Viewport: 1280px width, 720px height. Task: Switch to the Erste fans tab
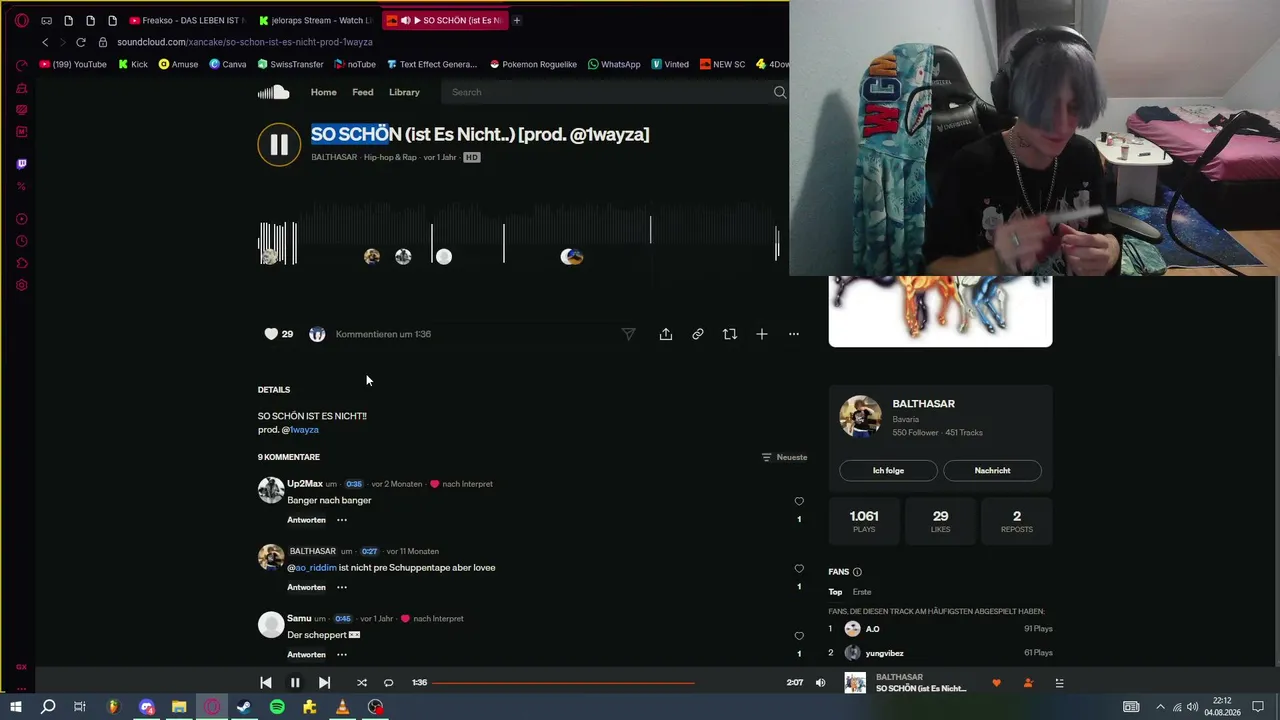point(862,592)
